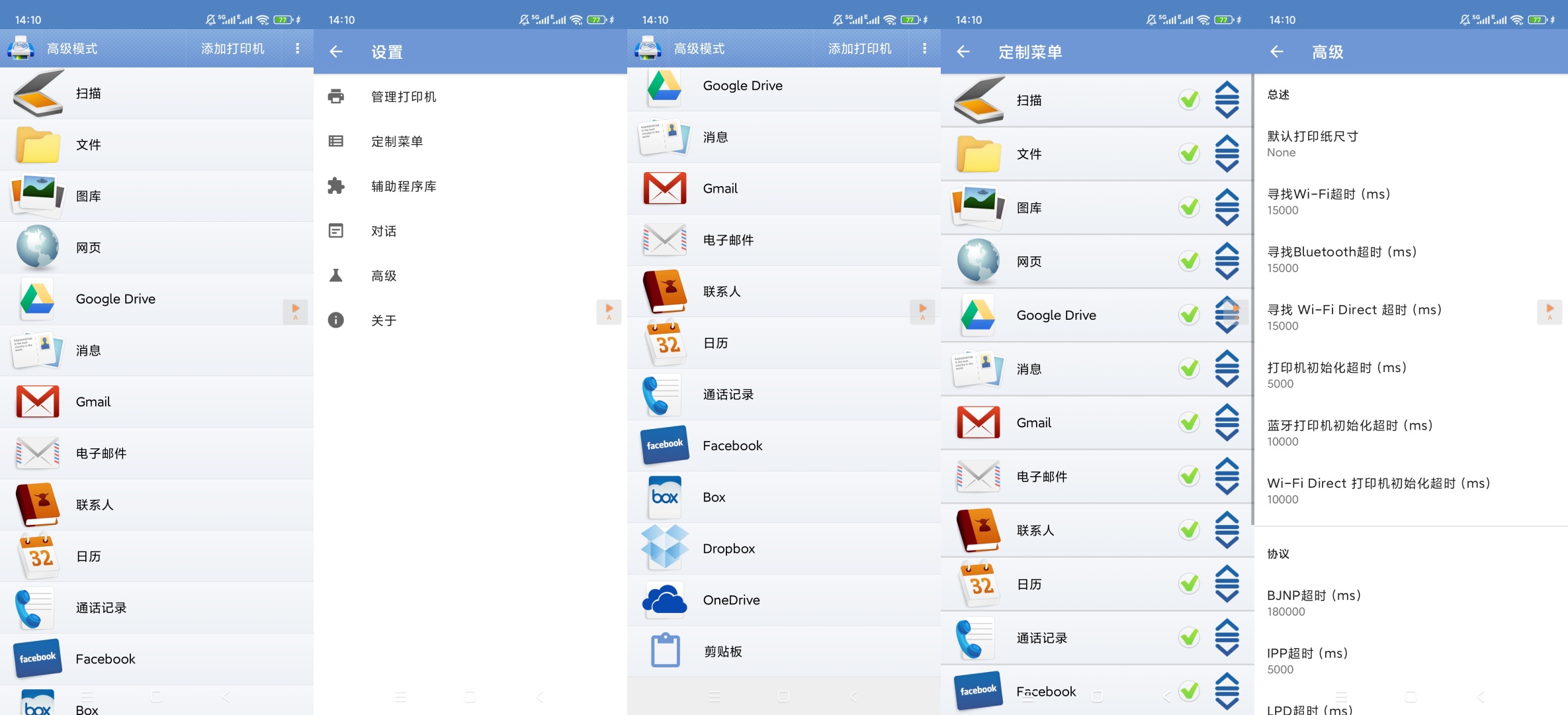Open the OneDrive cloud icon

(x=664, y=600)
